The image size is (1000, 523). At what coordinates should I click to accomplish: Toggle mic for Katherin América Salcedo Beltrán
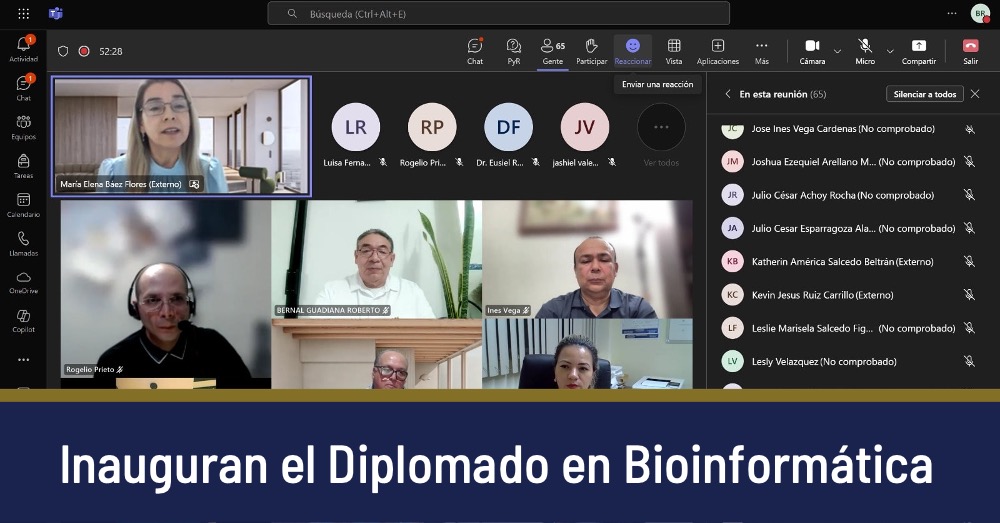969,261
